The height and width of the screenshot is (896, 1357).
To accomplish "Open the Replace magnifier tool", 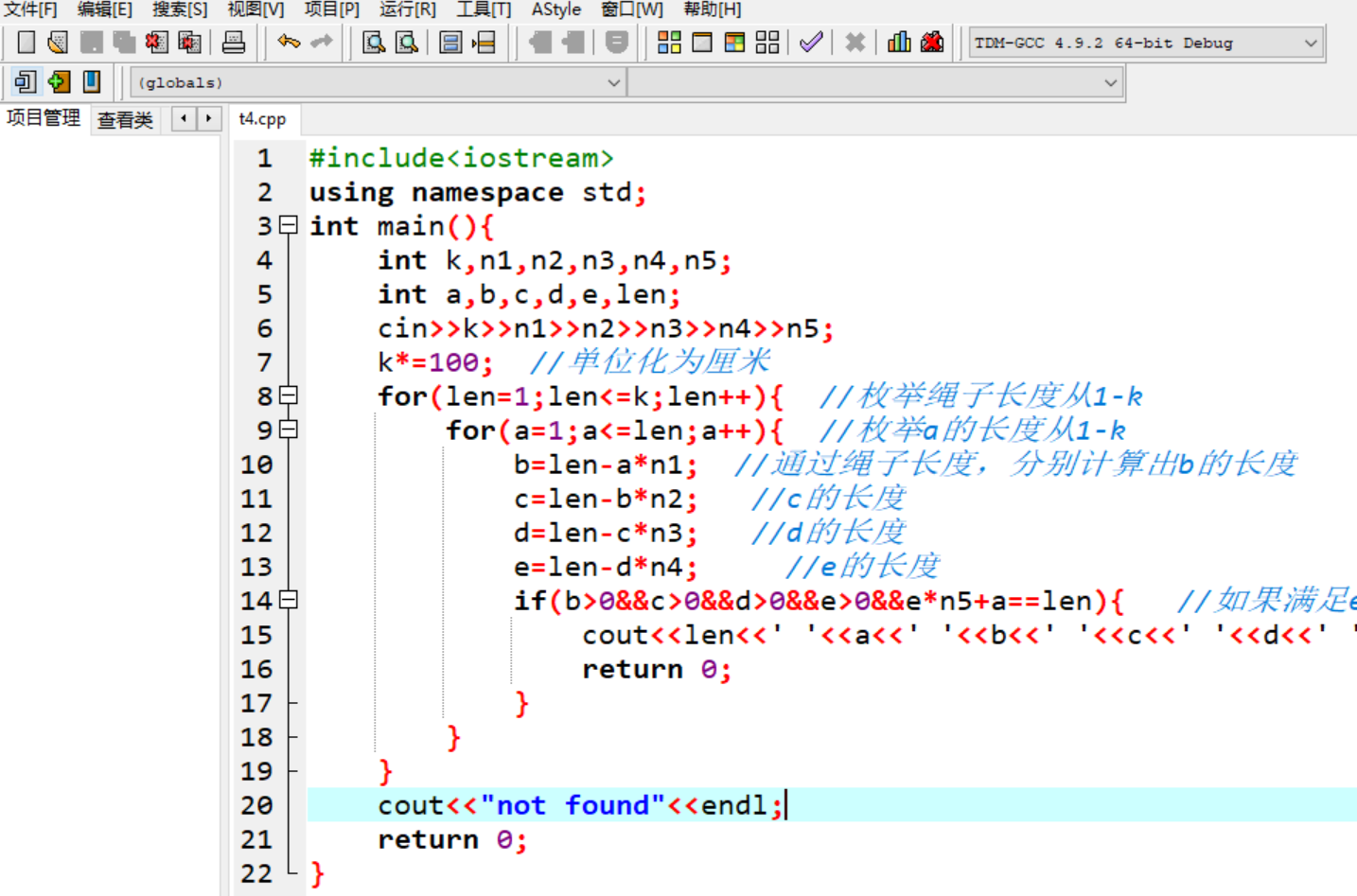I will pos(407,43).
